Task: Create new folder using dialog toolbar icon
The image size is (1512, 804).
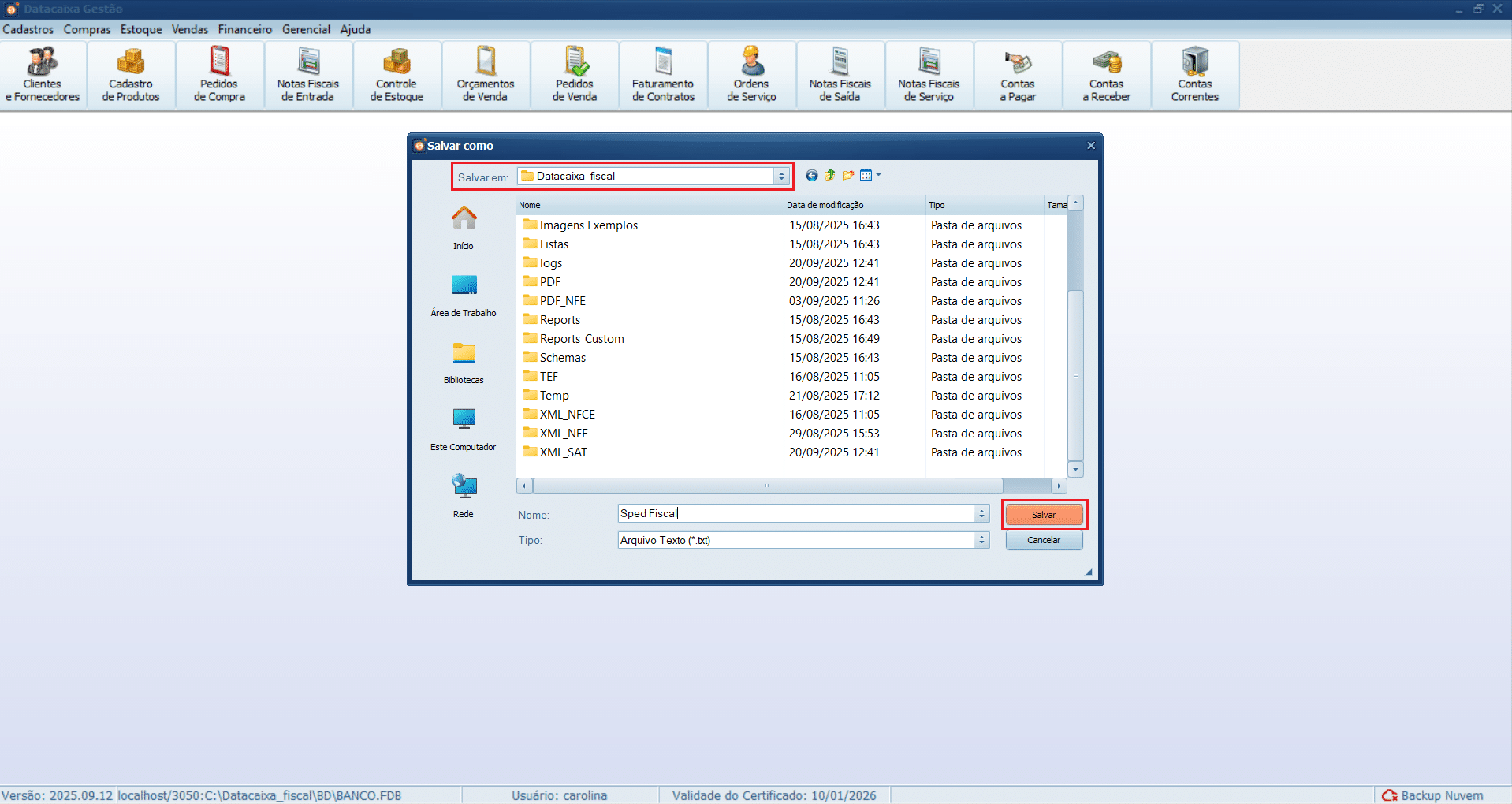Action: point(848,176)
